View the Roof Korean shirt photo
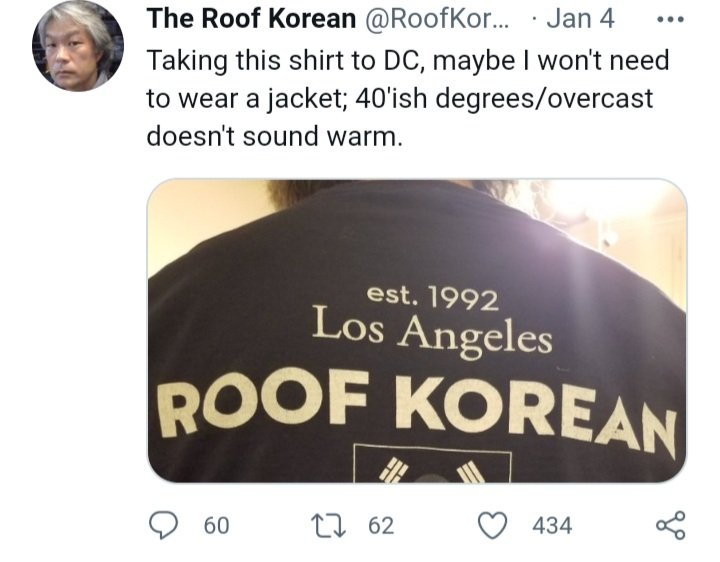This screenshot has height=562, width=720. (x=417, y=331)
